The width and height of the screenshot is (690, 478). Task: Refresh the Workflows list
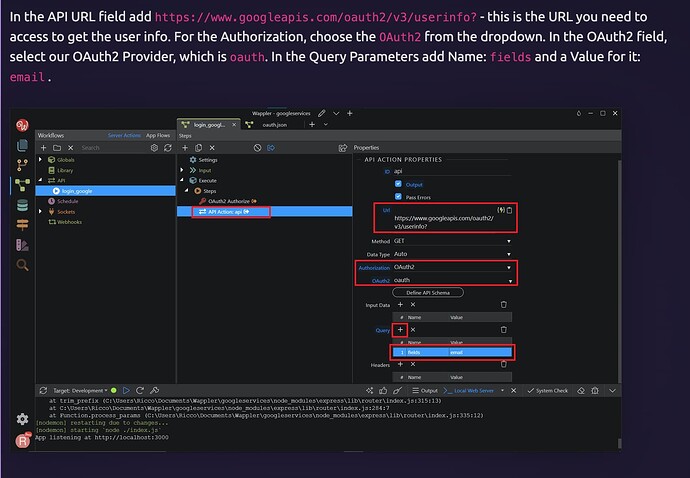coord(168,148)
